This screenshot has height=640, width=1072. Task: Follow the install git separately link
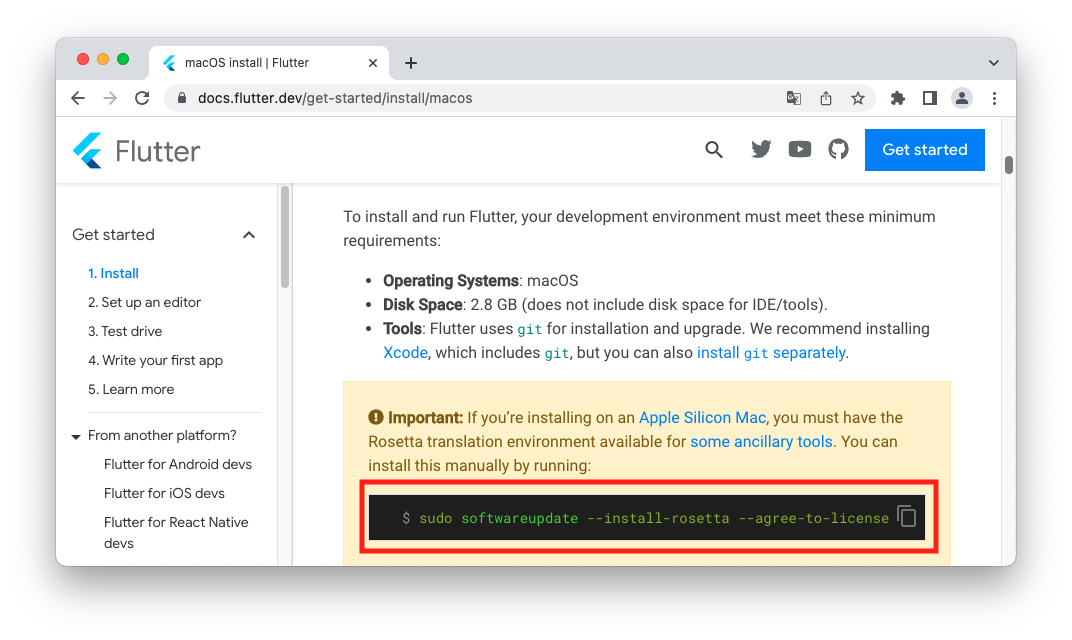(x=771, y=353)
